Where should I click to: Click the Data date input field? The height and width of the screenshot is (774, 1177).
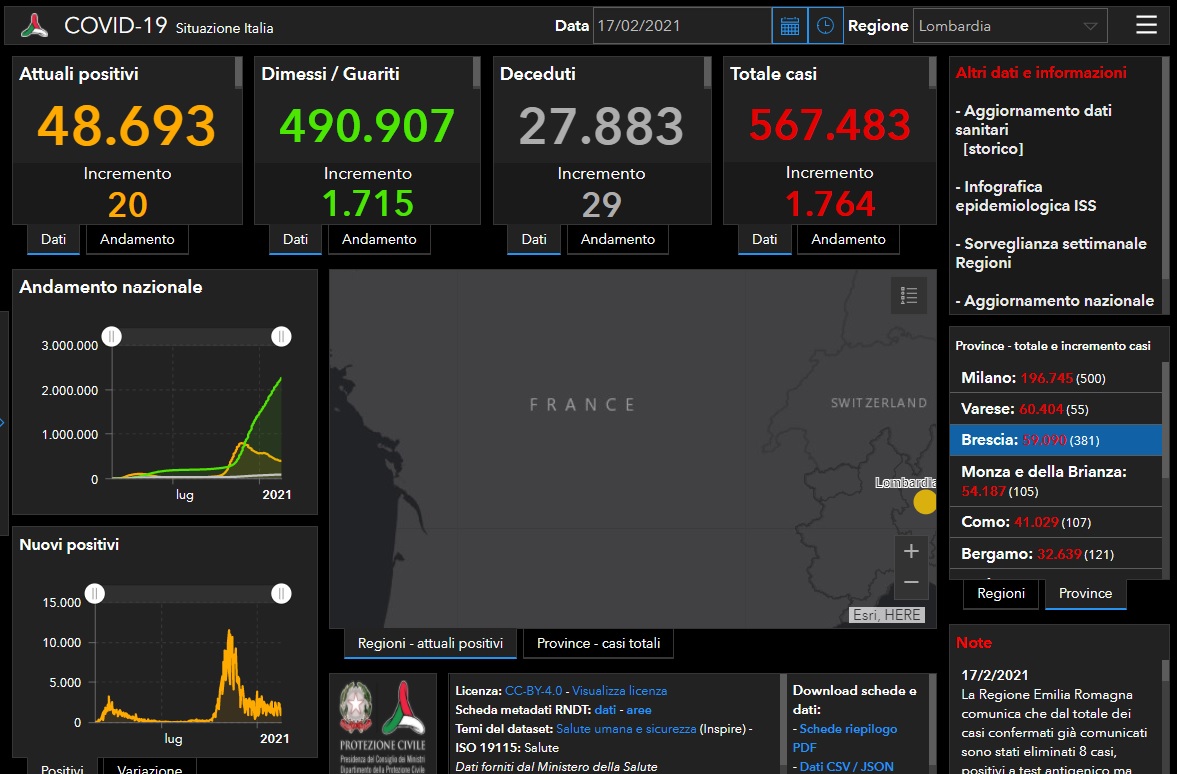681,26
